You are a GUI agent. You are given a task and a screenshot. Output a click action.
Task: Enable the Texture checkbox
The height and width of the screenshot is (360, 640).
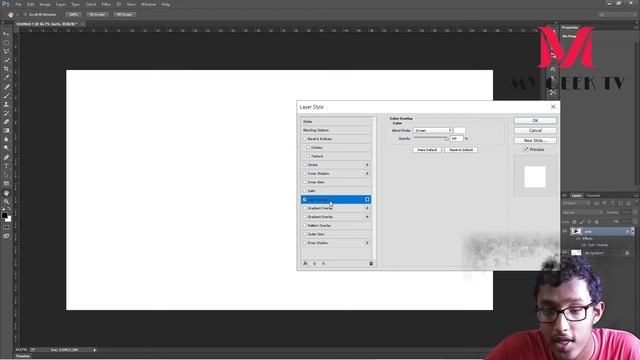pos(308,156)
